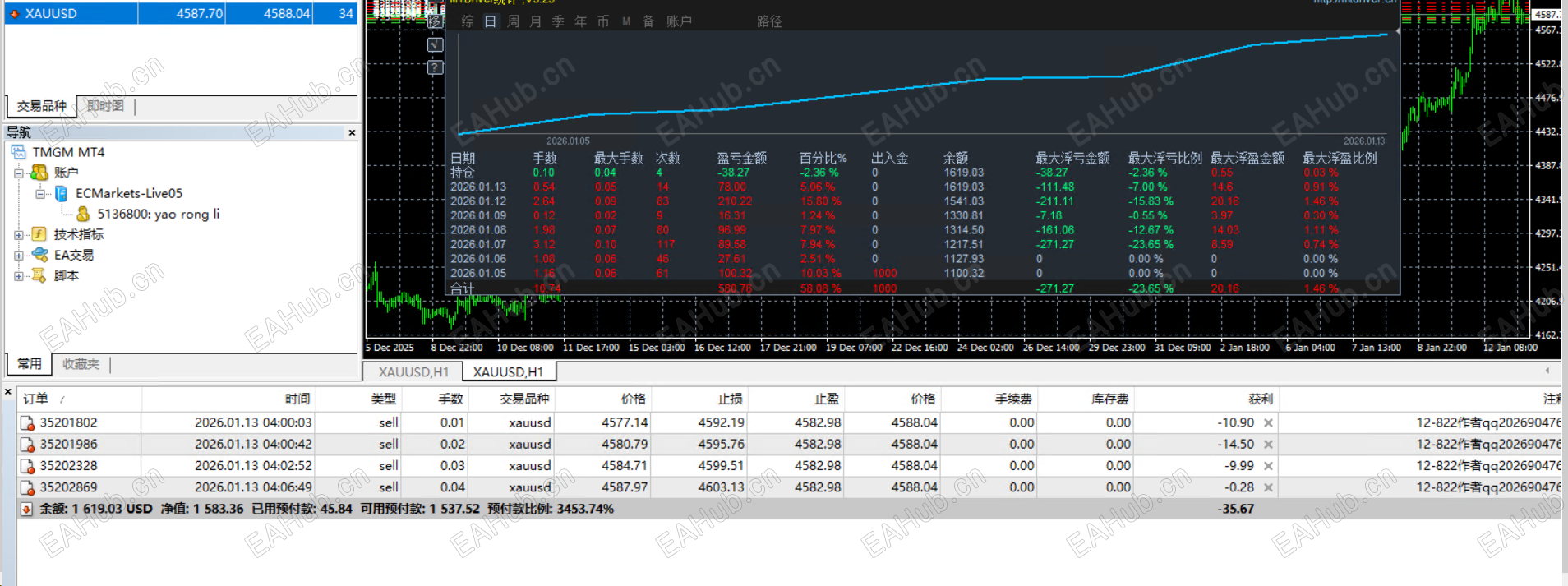The height and width of the screenshot is (586, 1568).
Task: Select the 年 yearly statistics tab
Action: point(580,21)
